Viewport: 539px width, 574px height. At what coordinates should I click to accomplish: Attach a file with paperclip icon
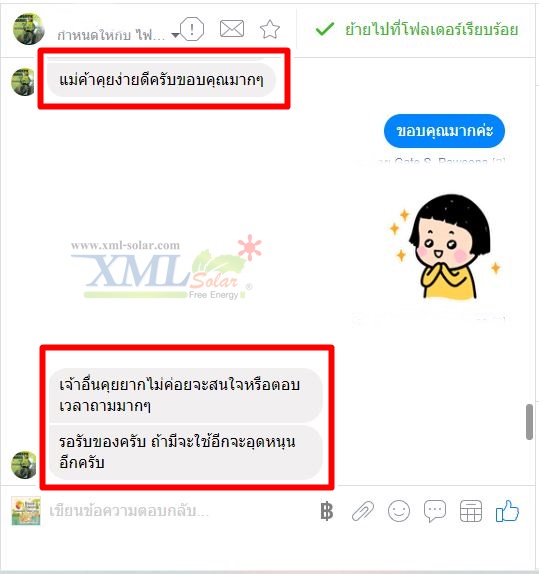coord(363,511)
